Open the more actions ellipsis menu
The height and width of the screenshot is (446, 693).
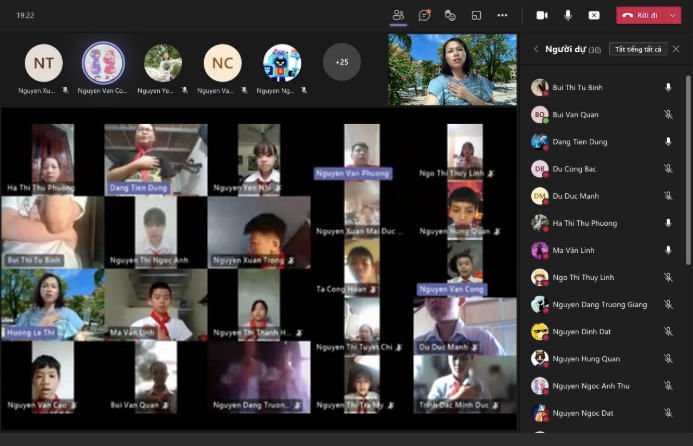(x=502, y=15)
